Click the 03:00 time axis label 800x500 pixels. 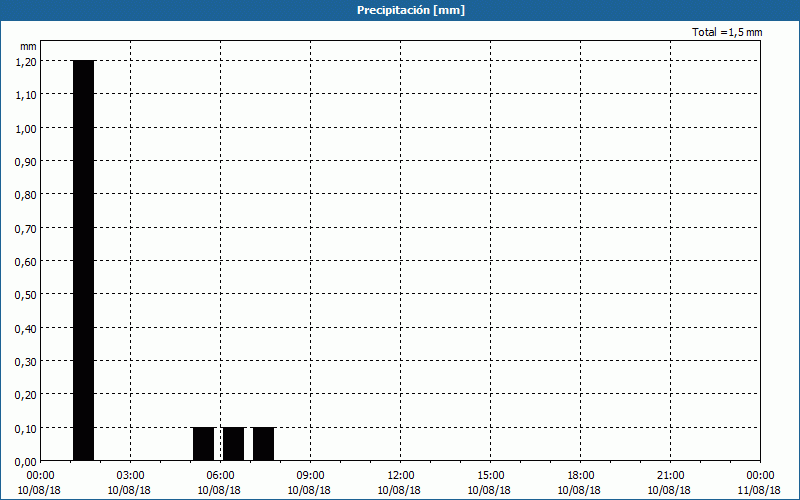(130, 476)
